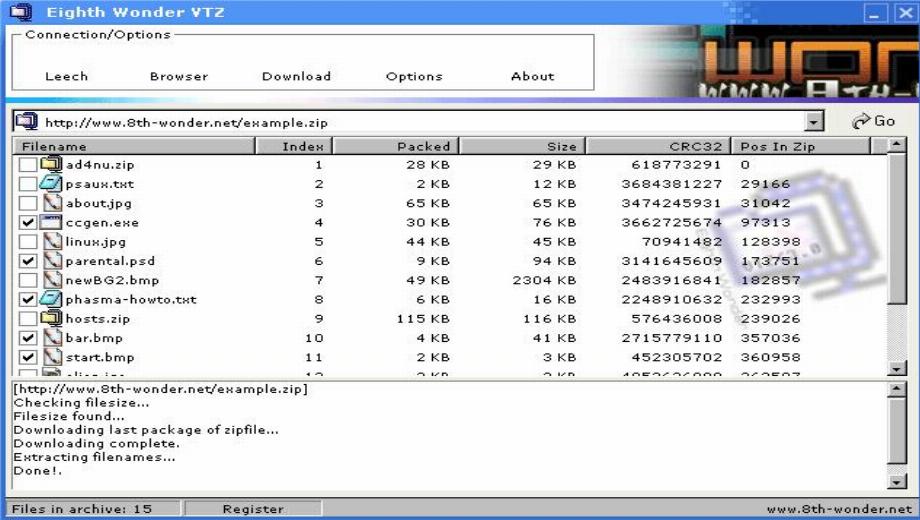Open the Browser tab
Screen dimensions: 920x520
[x=179, y=76]
